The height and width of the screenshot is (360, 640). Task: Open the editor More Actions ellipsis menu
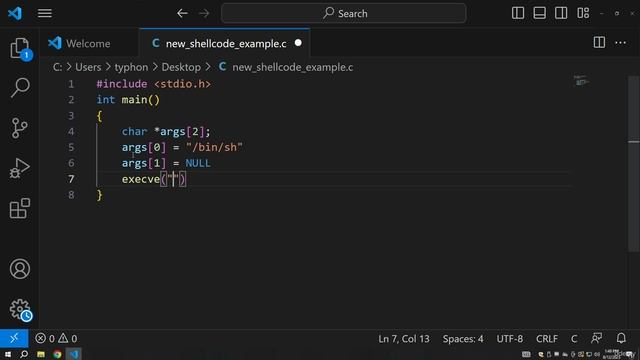pos(620,42)
